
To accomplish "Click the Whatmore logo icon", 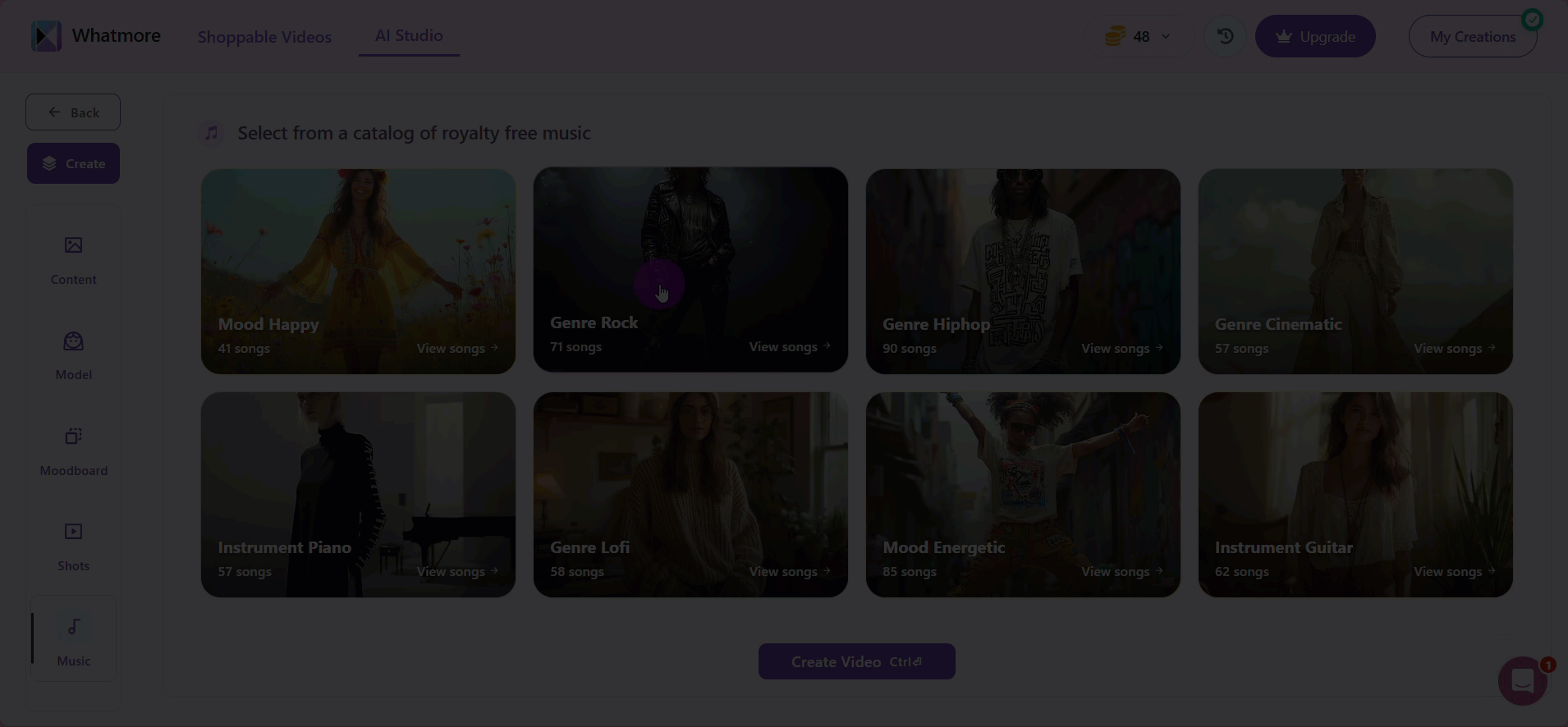I will [46, 36].
